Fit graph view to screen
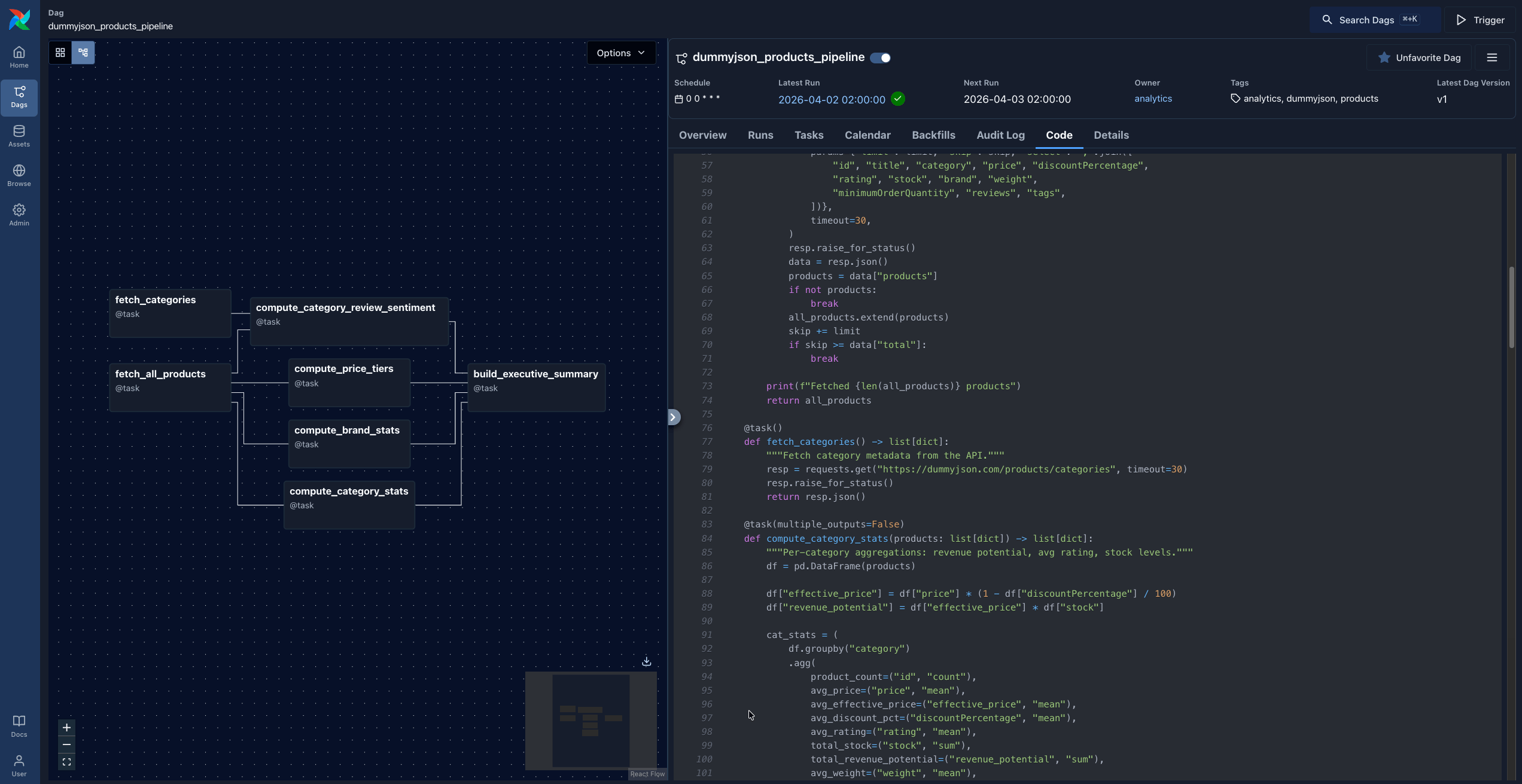 (66, 762)
